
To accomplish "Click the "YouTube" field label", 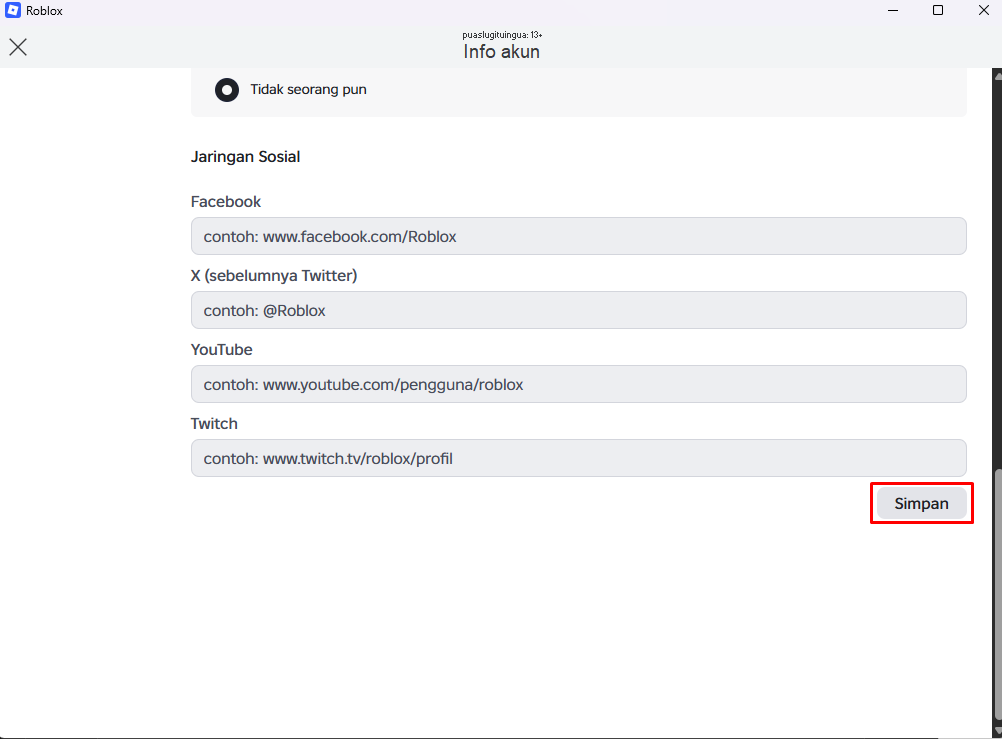I will pos(222,350).
